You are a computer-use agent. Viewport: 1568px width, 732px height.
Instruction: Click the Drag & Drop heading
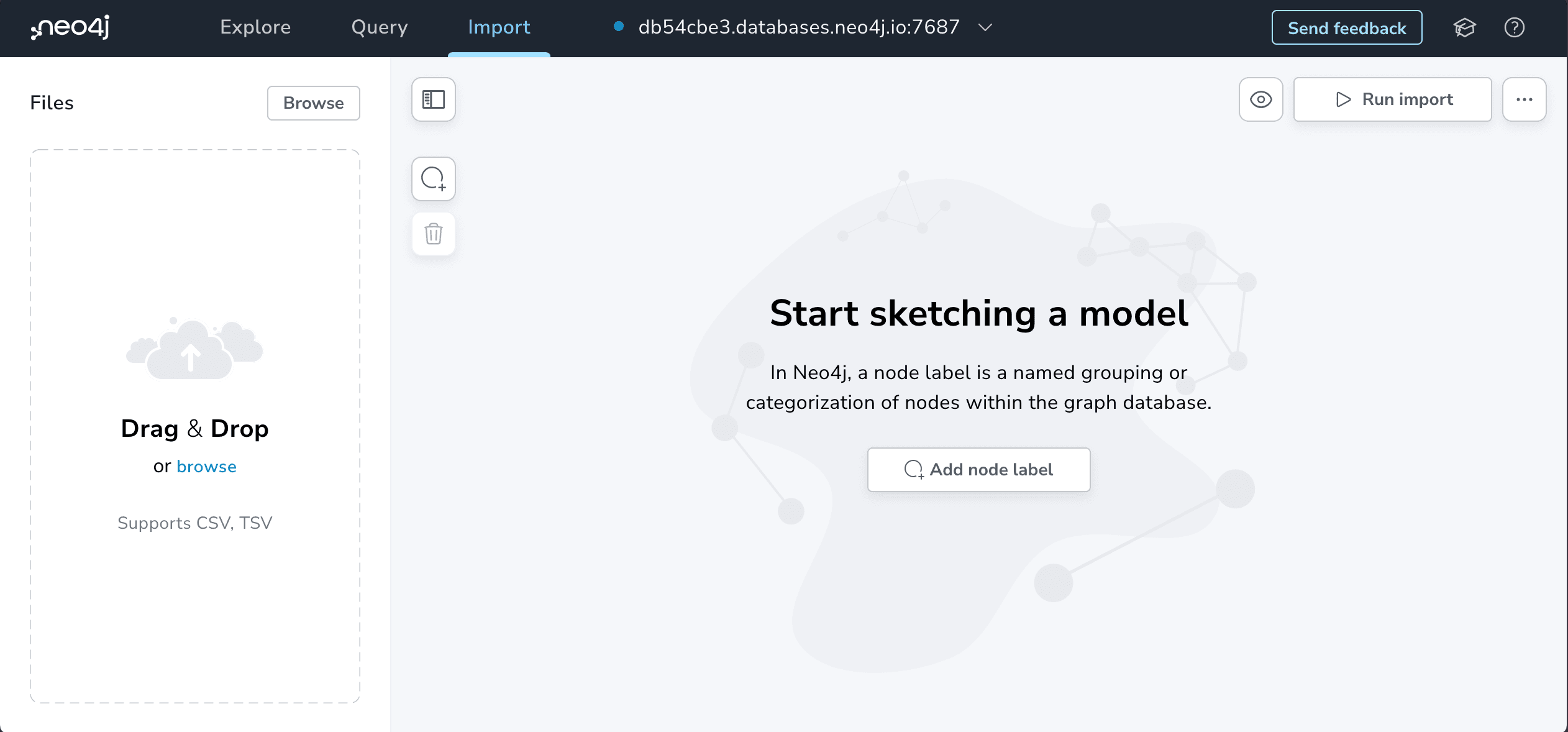coord(195,429)
